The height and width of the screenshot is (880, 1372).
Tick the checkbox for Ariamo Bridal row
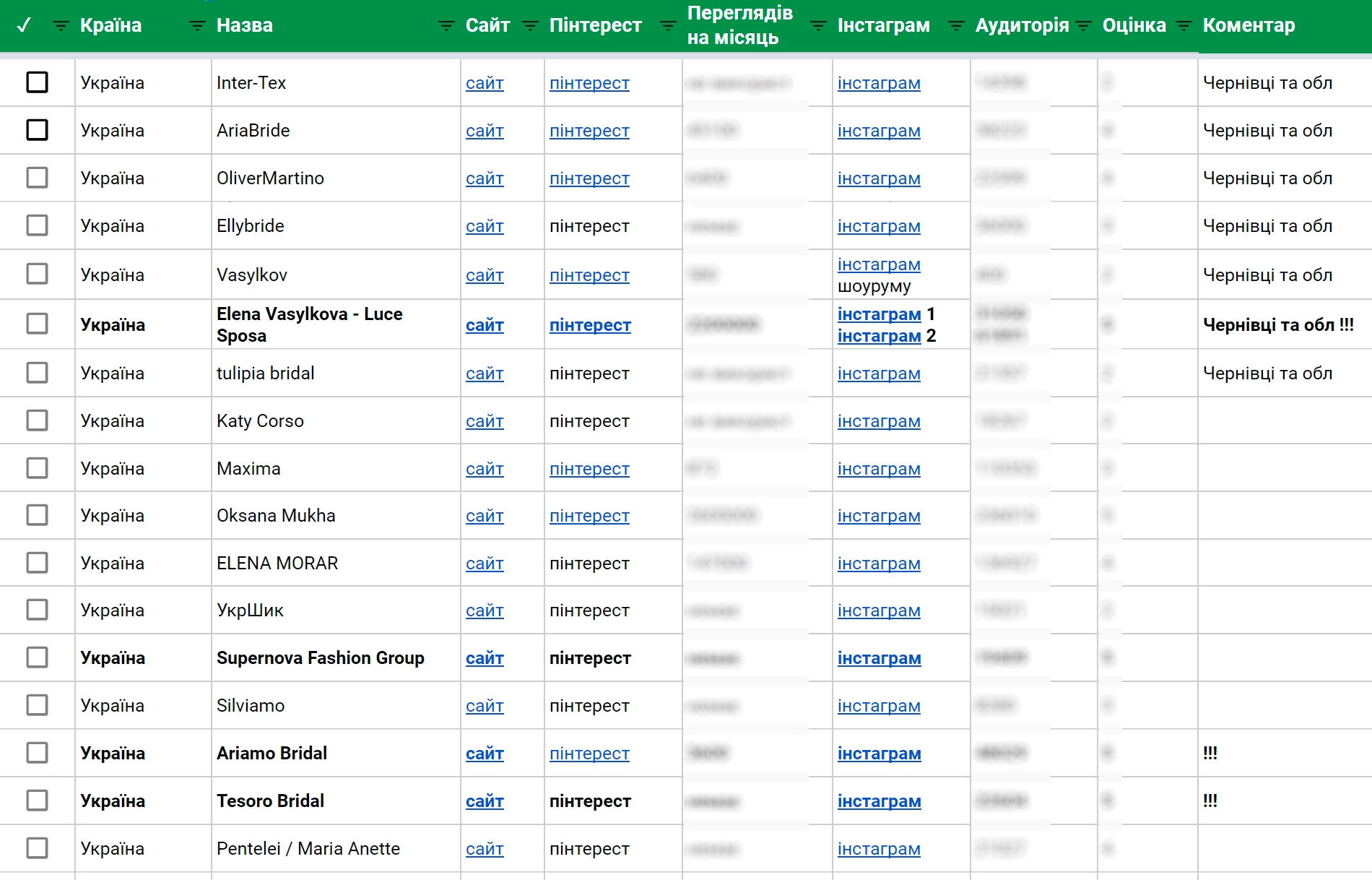click(x=37, y=753)
